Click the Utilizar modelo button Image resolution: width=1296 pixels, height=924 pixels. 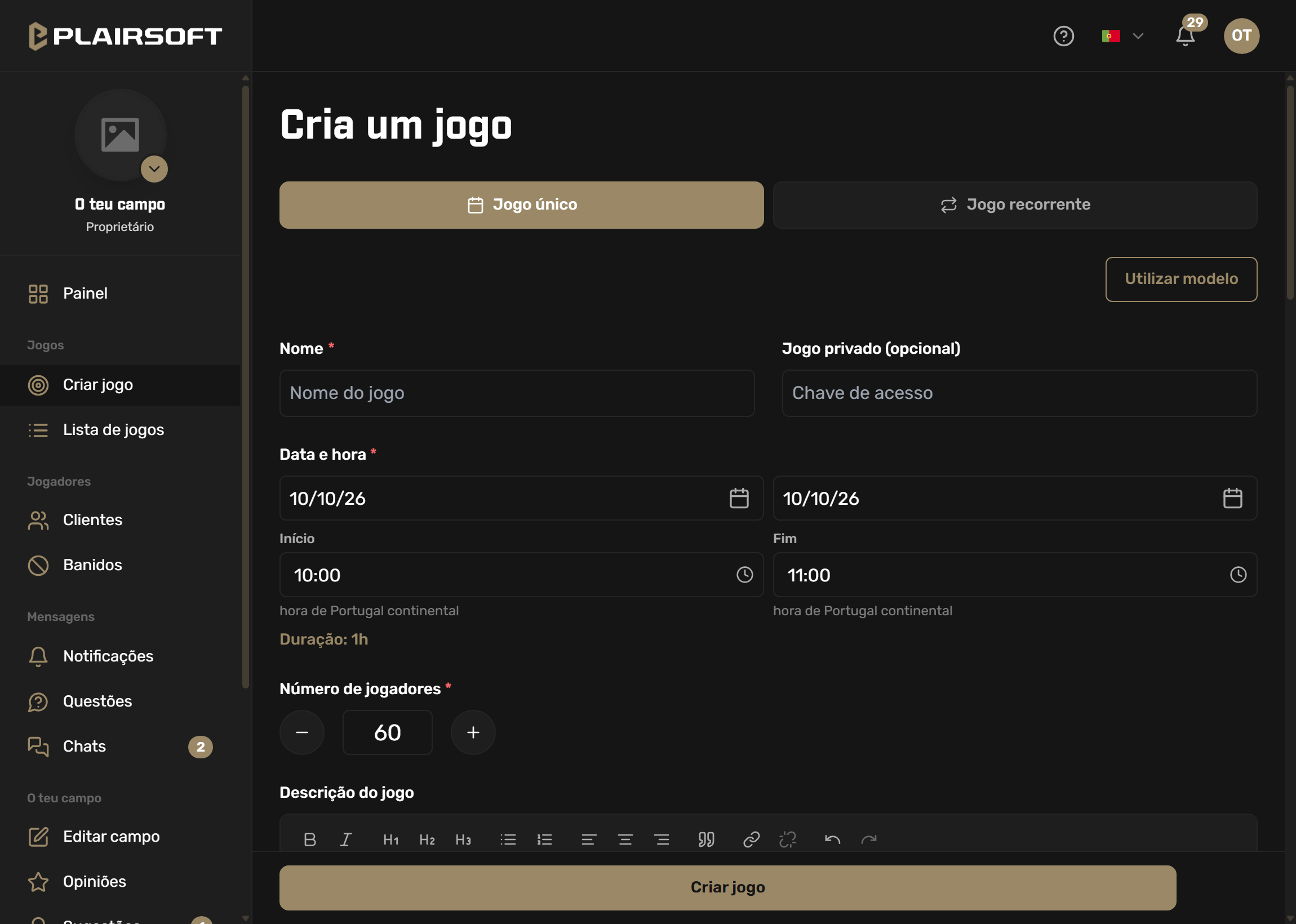pyautogui.click(x=1181, y=279)
